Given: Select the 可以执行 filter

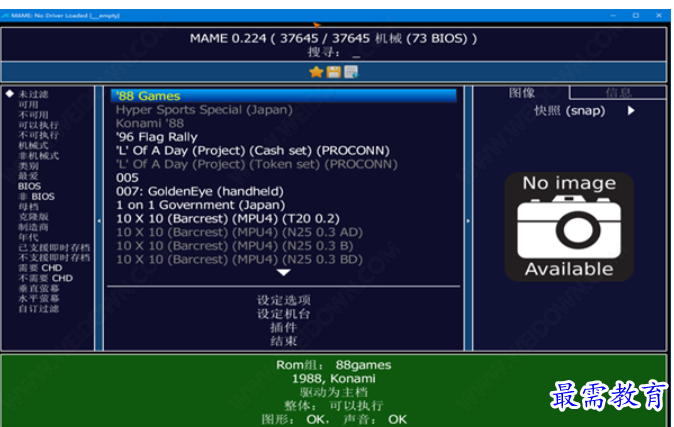Looking at the screenshot, I should pos(38,125).
